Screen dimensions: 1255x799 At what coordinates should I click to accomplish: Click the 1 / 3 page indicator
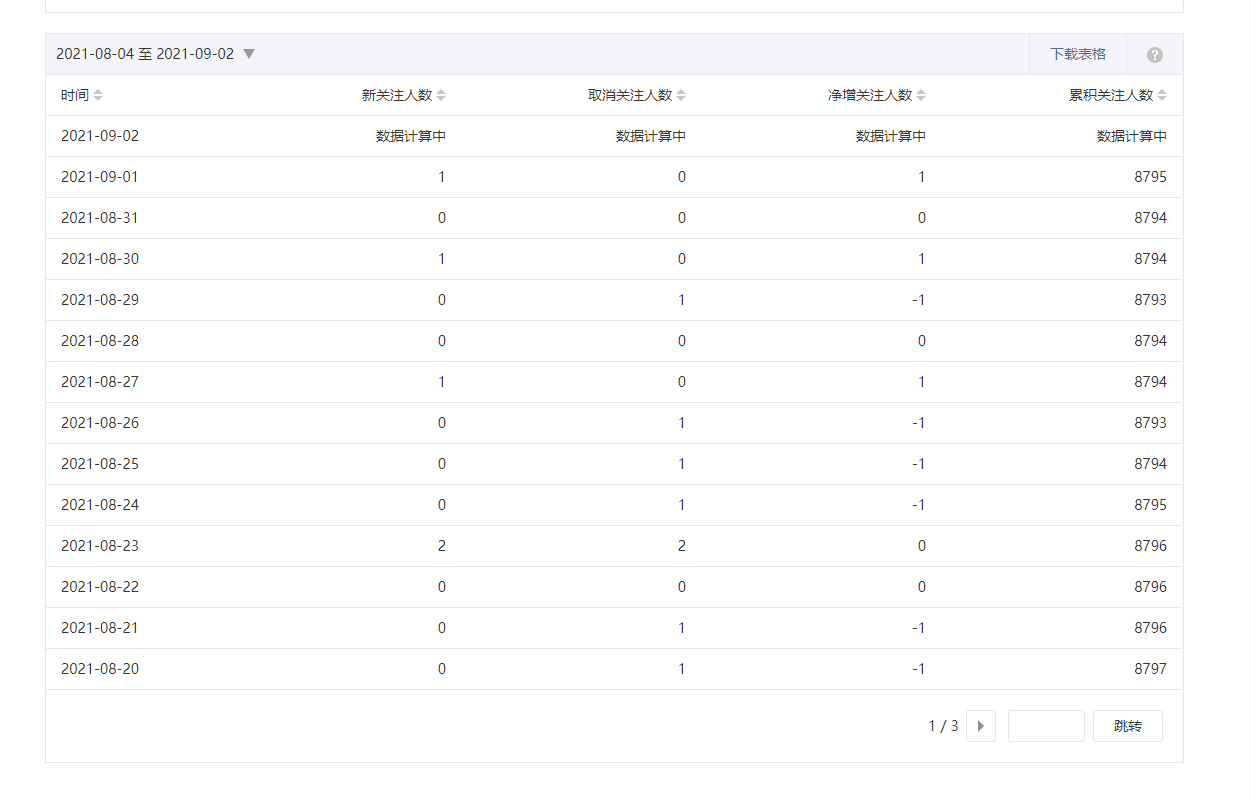[x=943, y=726]
